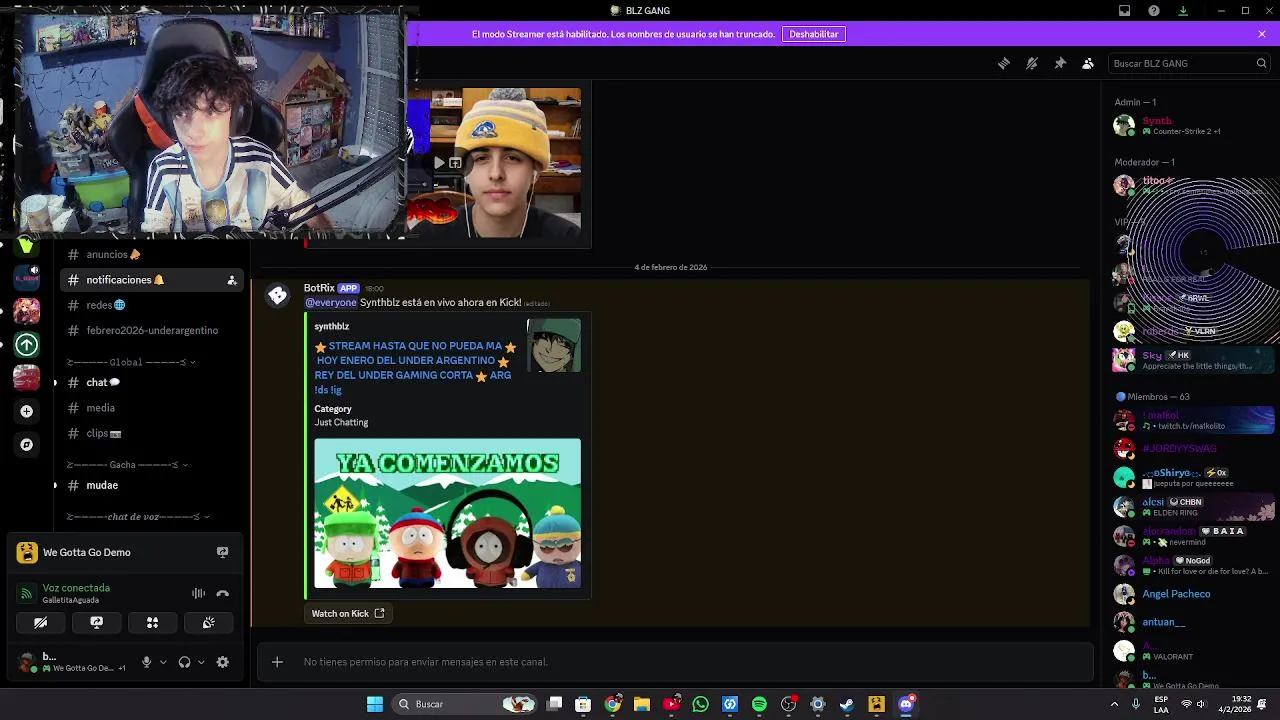
Task: Open pinned messages with the pin icon
Action: point(1060,63)
